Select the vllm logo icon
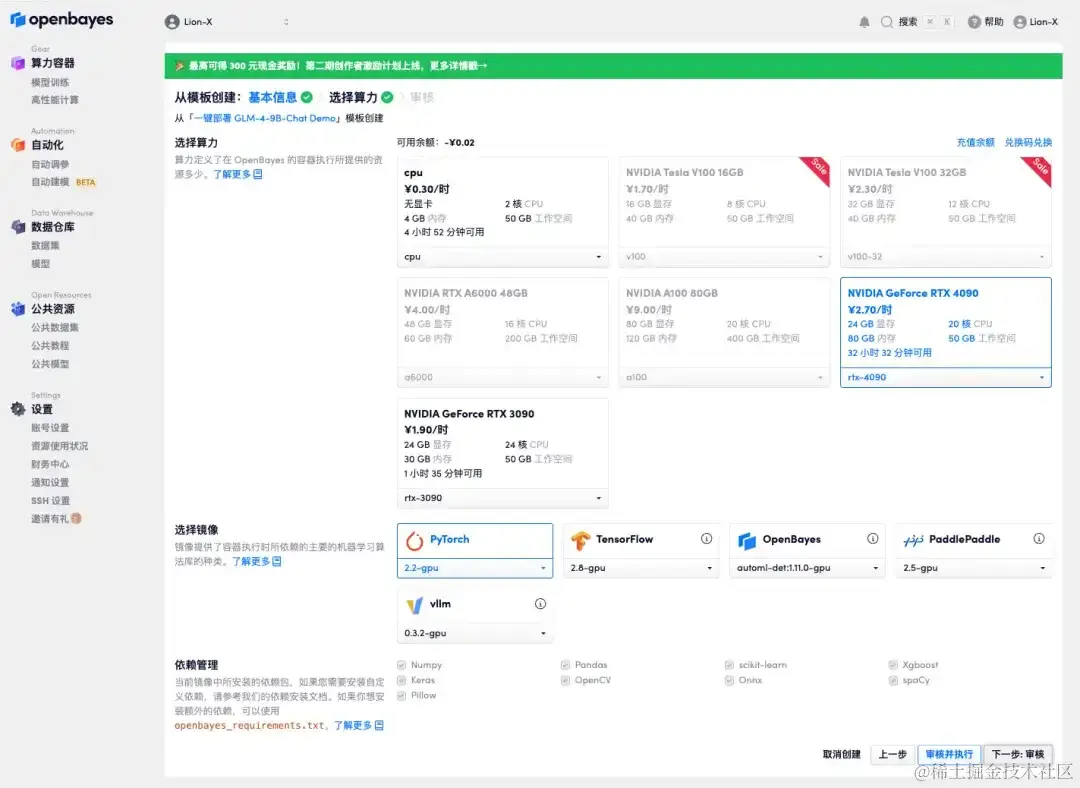The height and width of the screenshot is (788, 1080). tap(415, 605)
